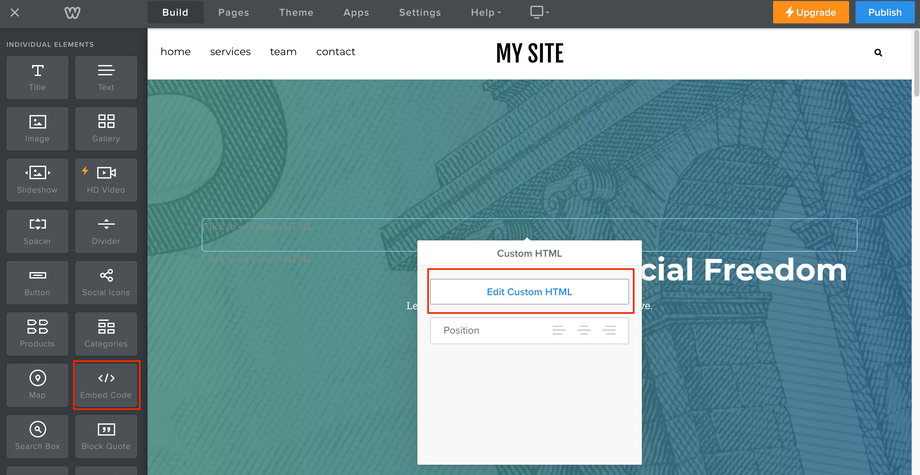Click the Custom HTML popup title
The width and height of the screenshot is (920, 475).
[529, 253]
